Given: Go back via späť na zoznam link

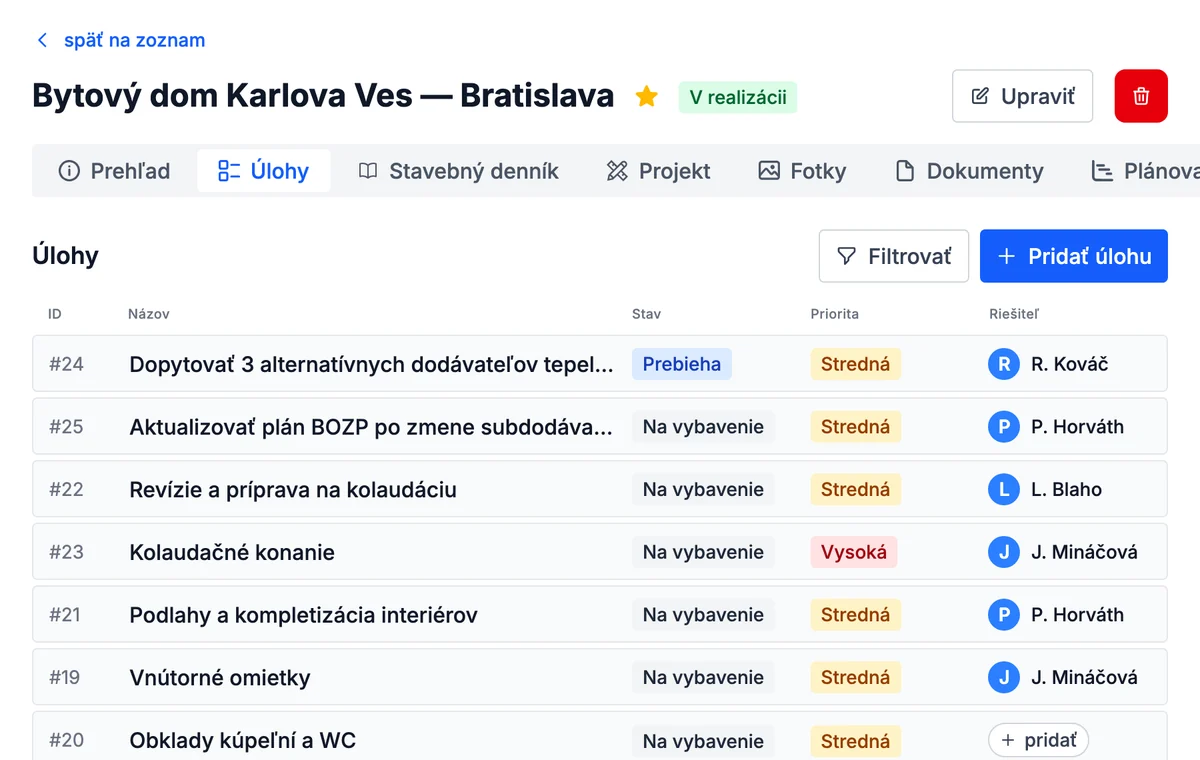Looking at the screenshot, I should pos(134,40).
